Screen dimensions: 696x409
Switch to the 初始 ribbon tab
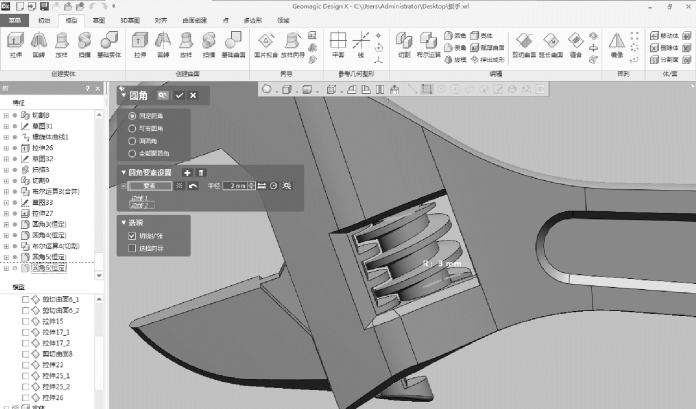coord(44,20)
